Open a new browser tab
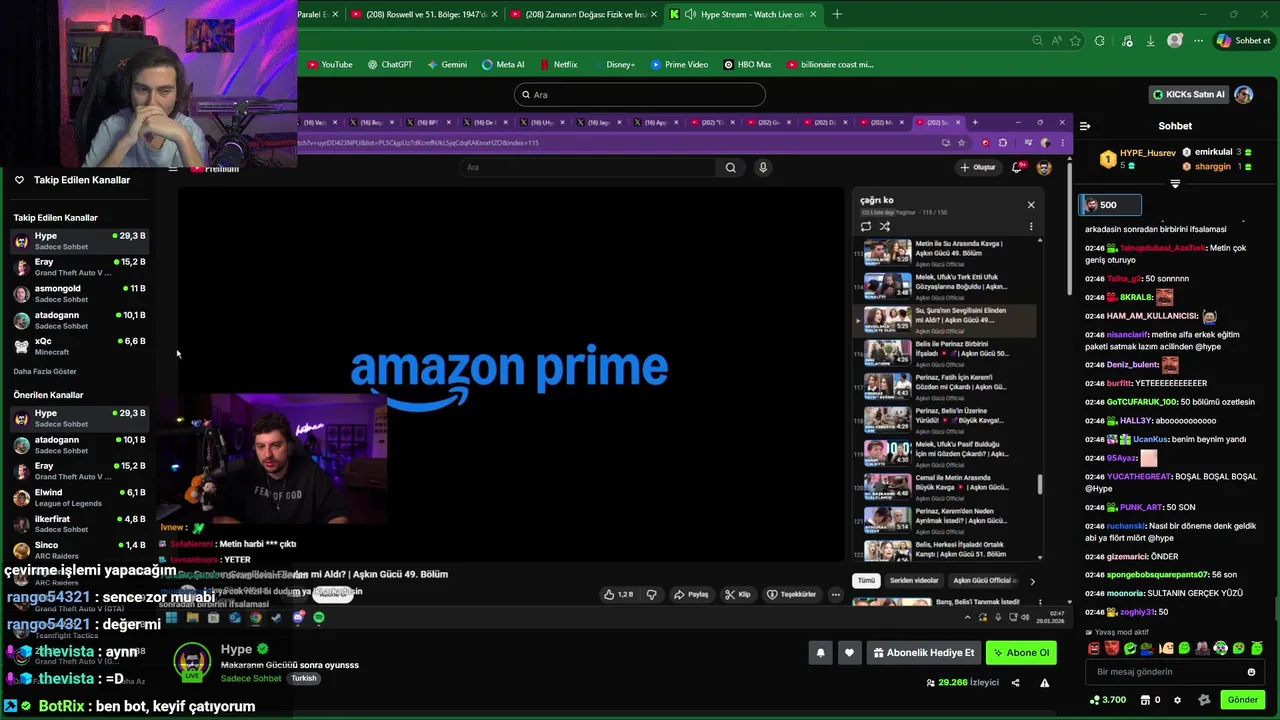 tap(837, 14)
